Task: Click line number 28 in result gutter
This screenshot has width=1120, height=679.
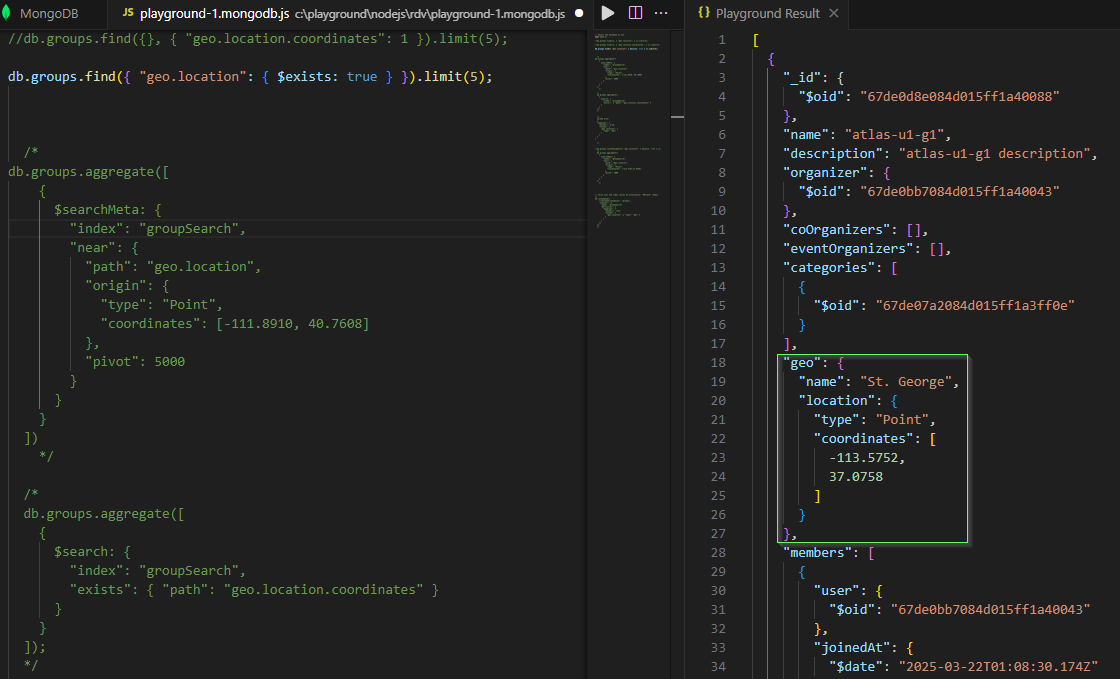Action: pyautogui.click(x=719, y=552)
